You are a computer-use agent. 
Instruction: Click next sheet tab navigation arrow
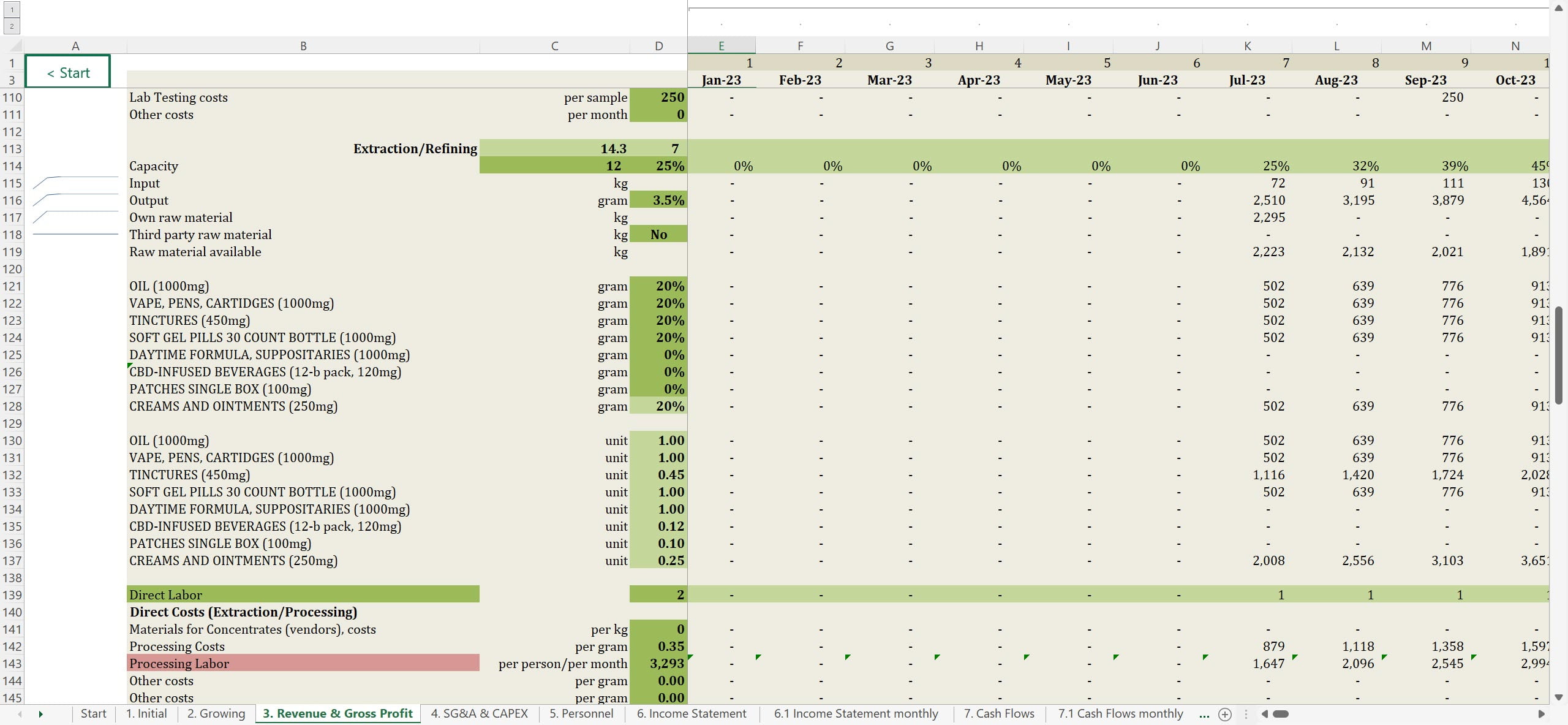pos(41,714)
